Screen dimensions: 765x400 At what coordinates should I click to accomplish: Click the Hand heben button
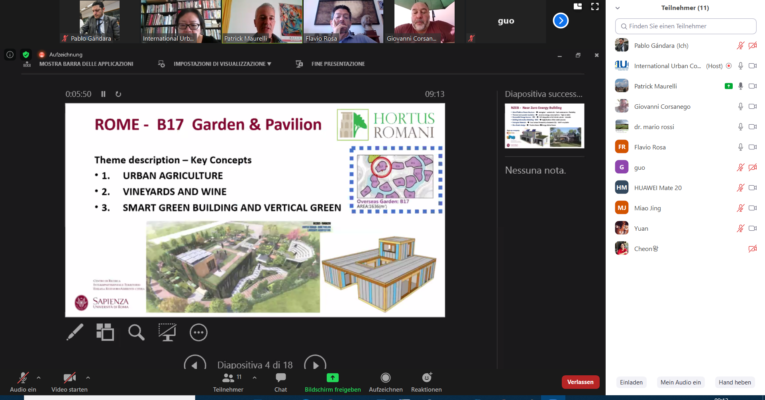[734, 382]
